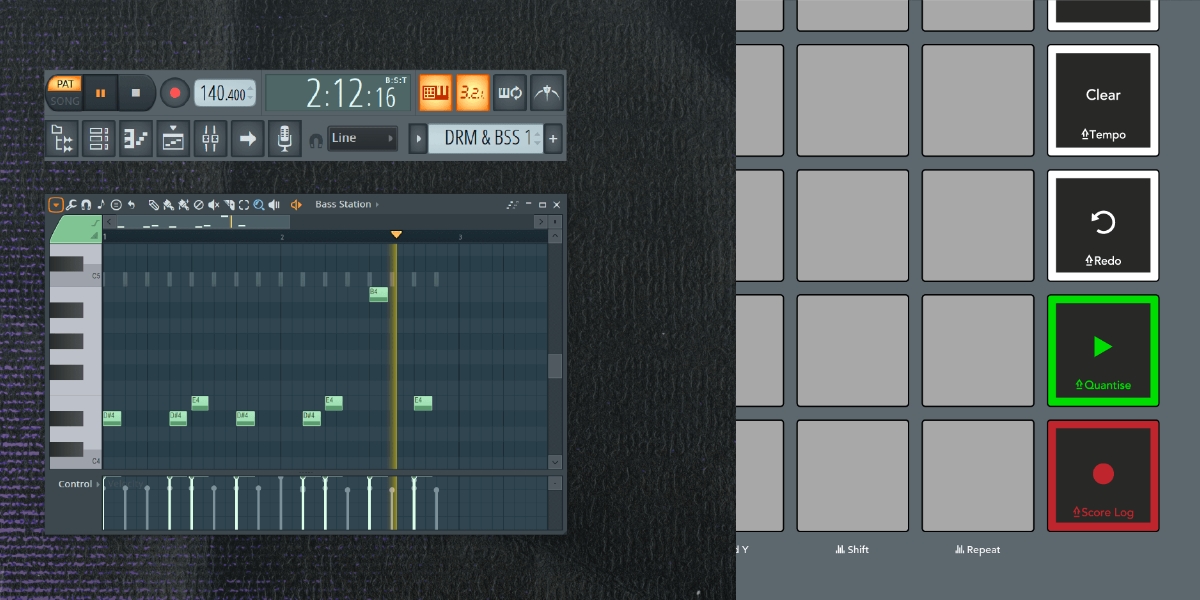Toggle the 3.2.1 countdown before recording
Image resolution: width=1200 pixels, height=600 pixels.
pos(472,93)
